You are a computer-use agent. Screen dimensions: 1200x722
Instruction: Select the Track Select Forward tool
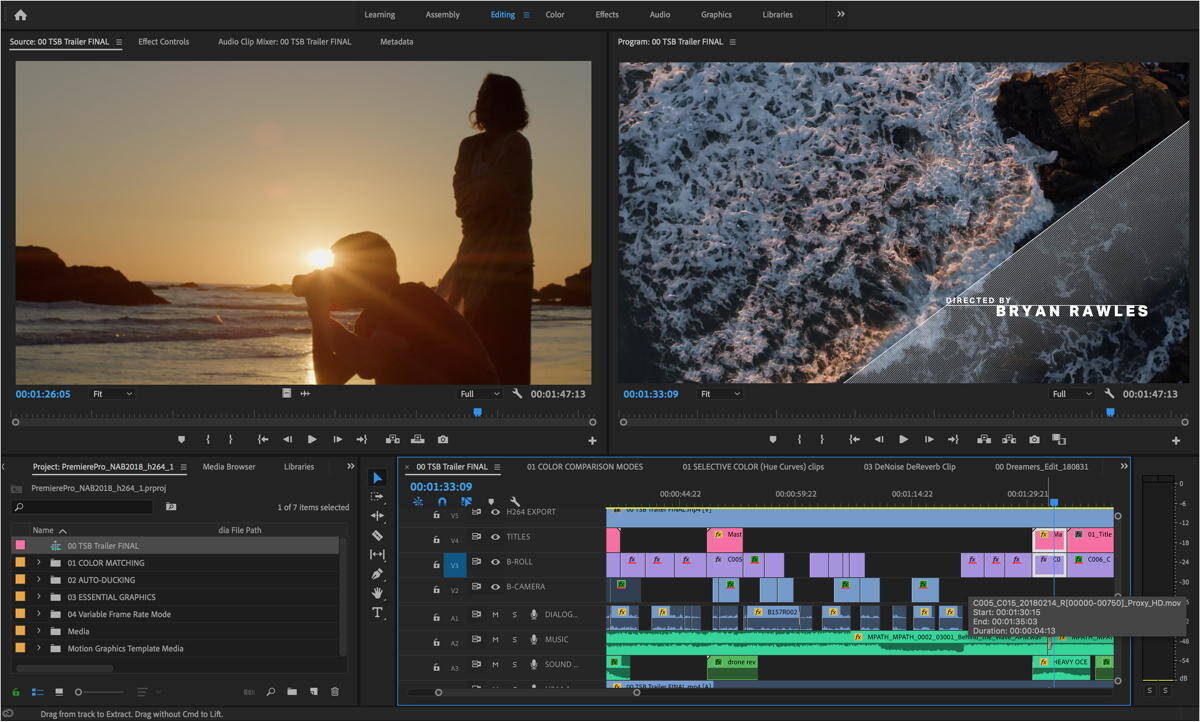coord(377,497)
